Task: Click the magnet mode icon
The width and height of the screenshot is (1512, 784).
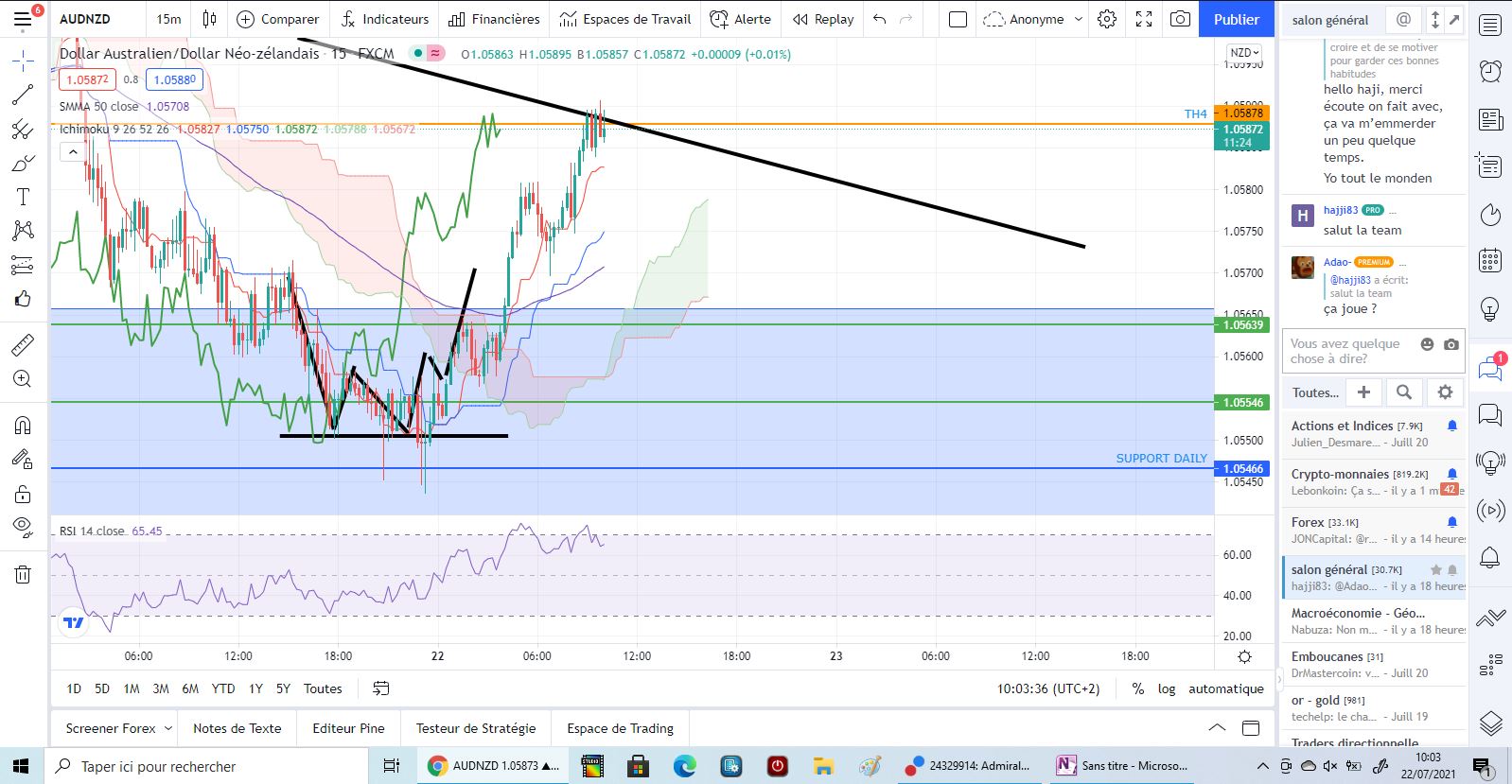Action: click(x=23, y=425)
